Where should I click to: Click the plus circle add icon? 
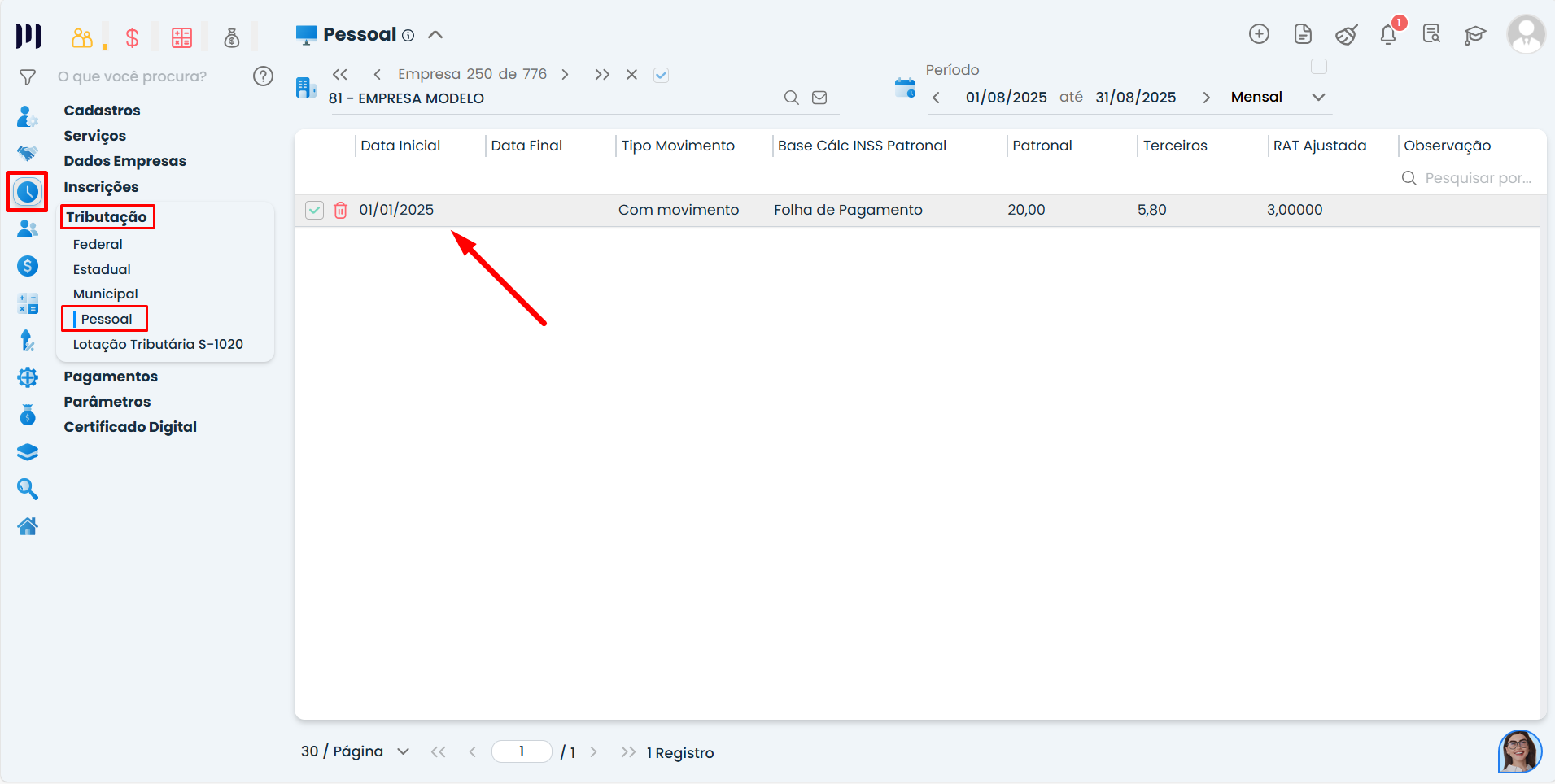1259,34
